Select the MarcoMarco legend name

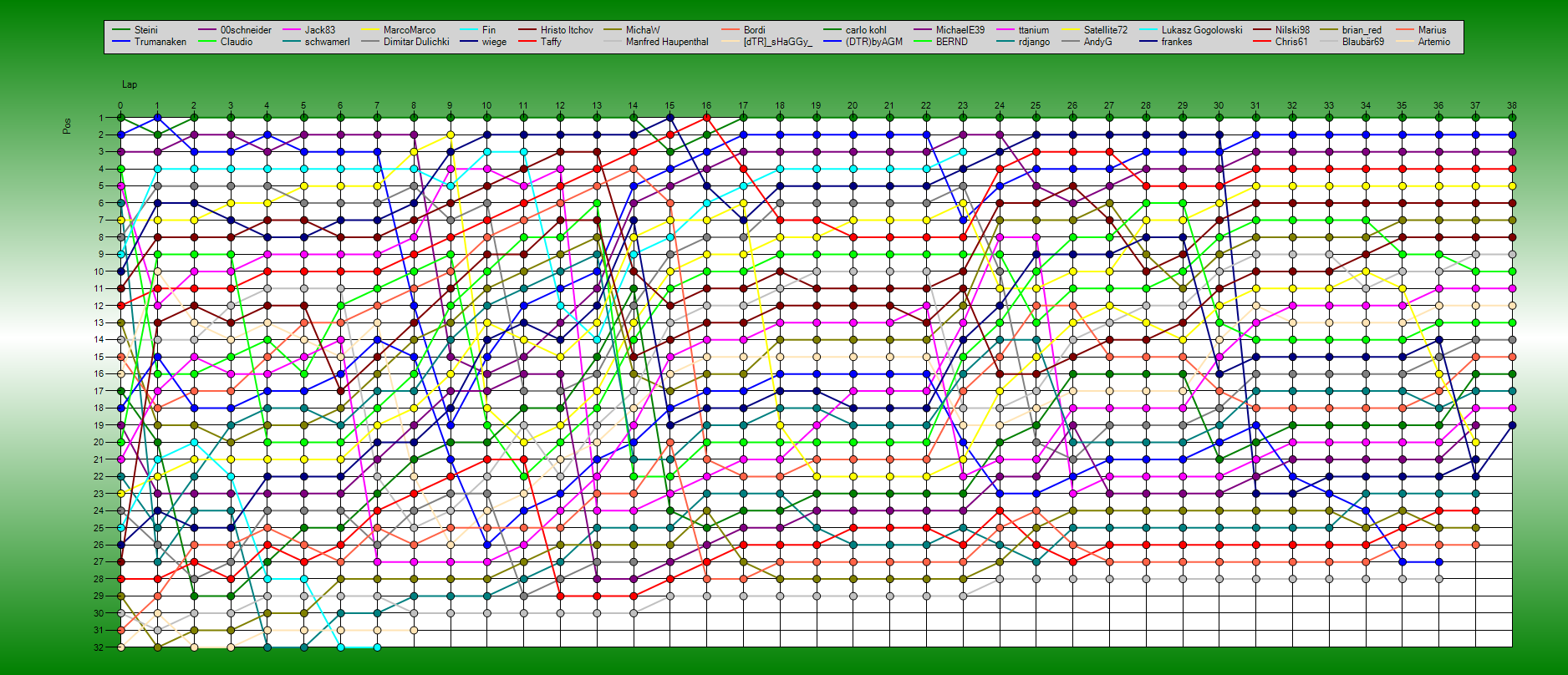coord(410,30)
